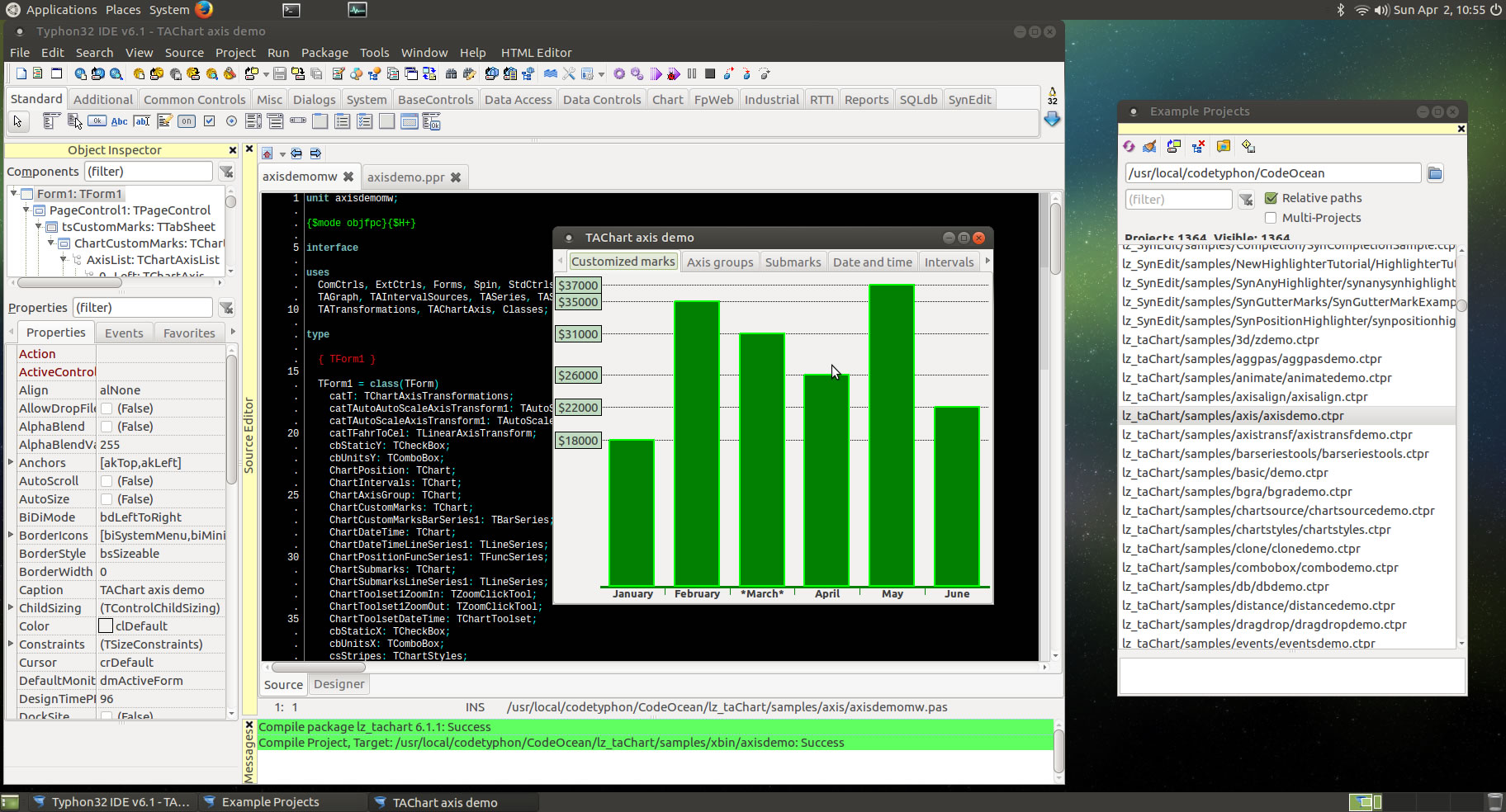Disable the Relative paths checkbox
Image resolution: width=1506 pixels, height=812 pixels.
tap(1272, 198)
